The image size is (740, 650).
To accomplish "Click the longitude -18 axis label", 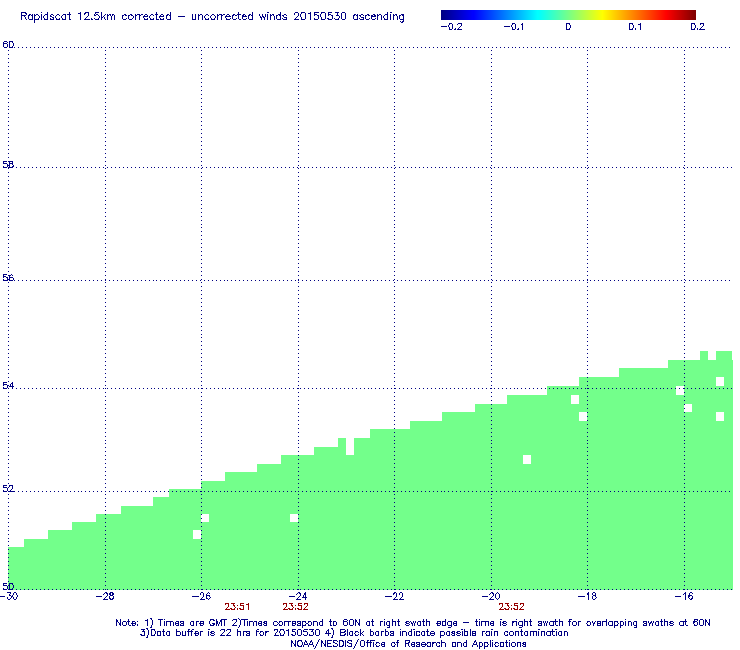I will 587,596.
